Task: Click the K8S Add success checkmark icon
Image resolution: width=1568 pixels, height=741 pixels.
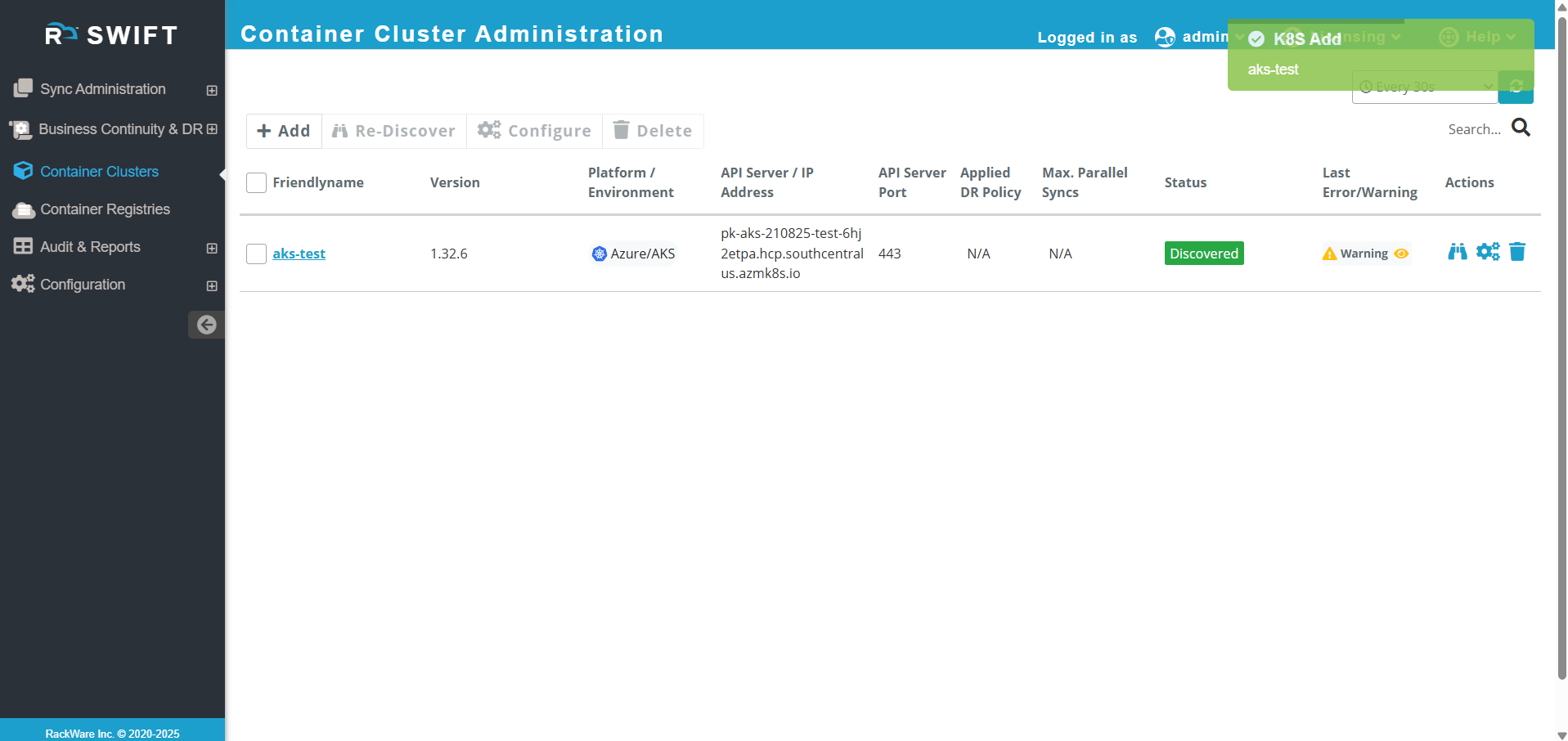Action: coord(1256,39)
